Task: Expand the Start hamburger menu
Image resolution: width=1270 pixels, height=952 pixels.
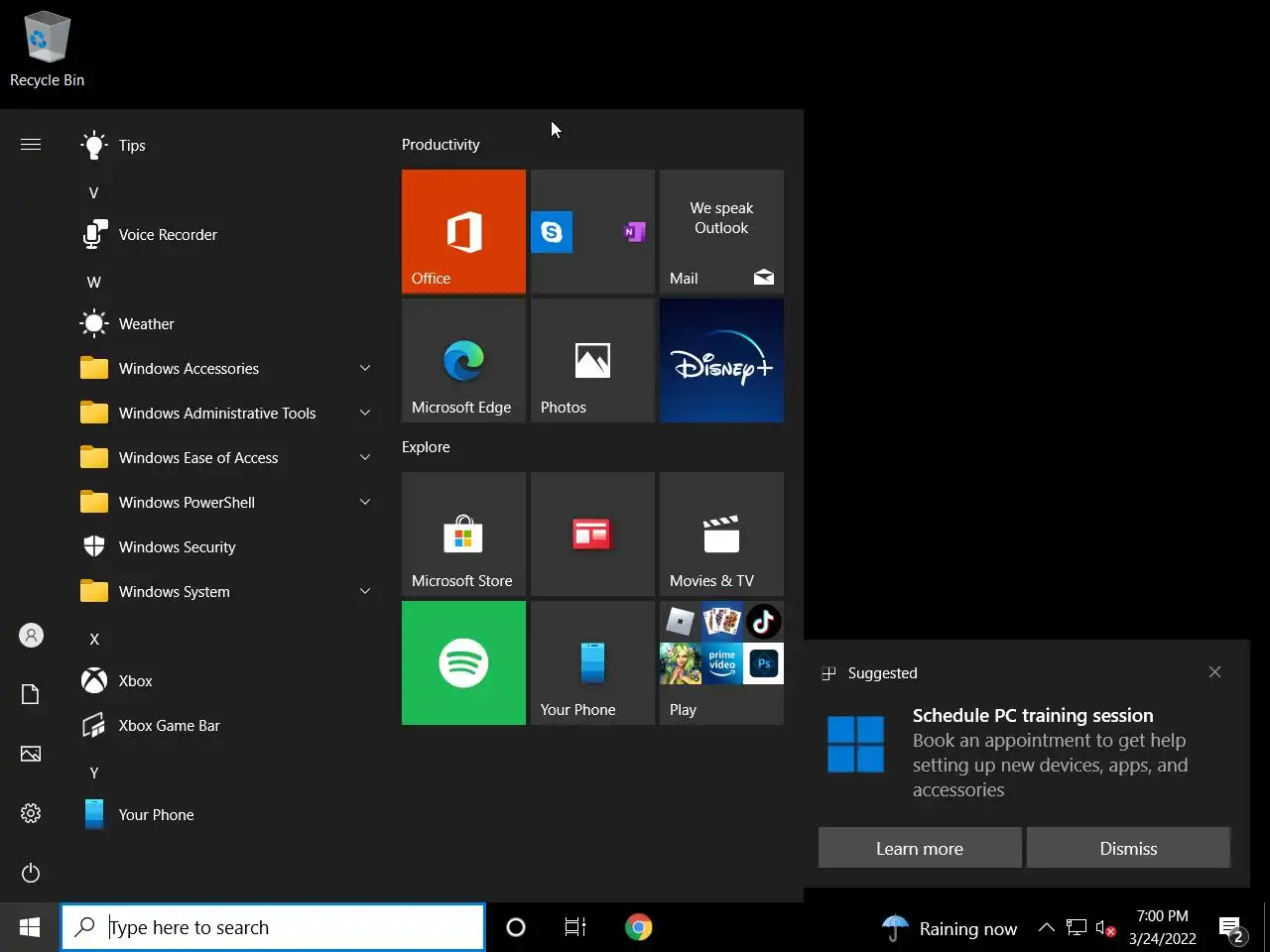Action: click(31, 145)
